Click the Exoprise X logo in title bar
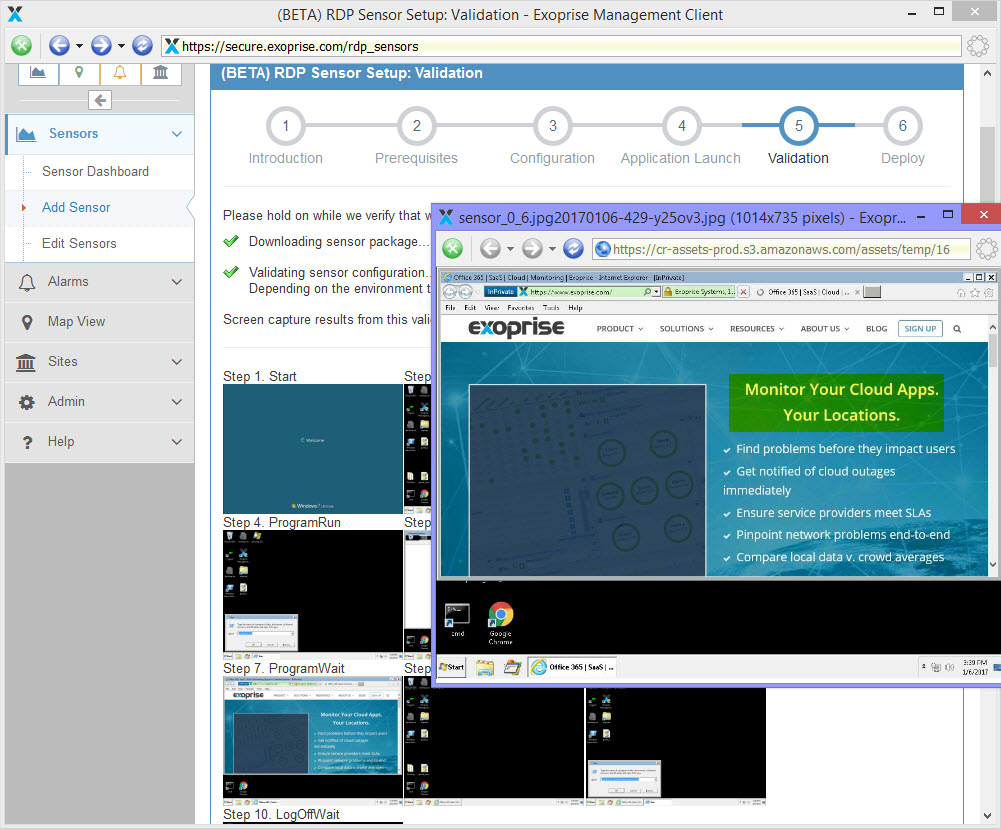 point(15,14)
